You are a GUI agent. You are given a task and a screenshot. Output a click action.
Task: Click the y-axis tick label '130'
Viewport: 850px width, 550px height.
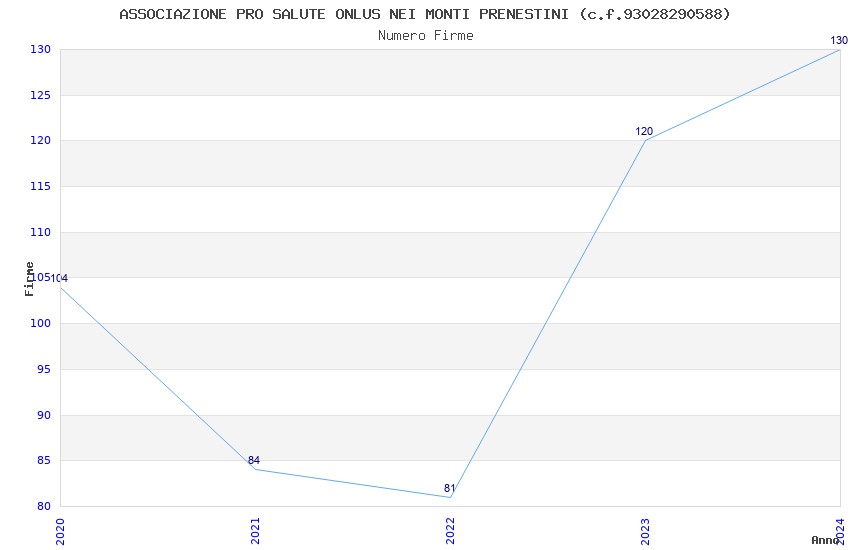click(41, 49)
